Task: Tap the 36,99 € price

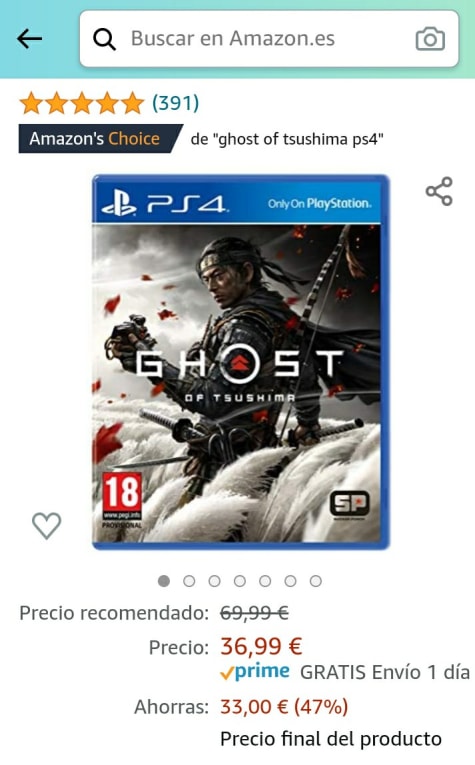Action: [261, 646]
